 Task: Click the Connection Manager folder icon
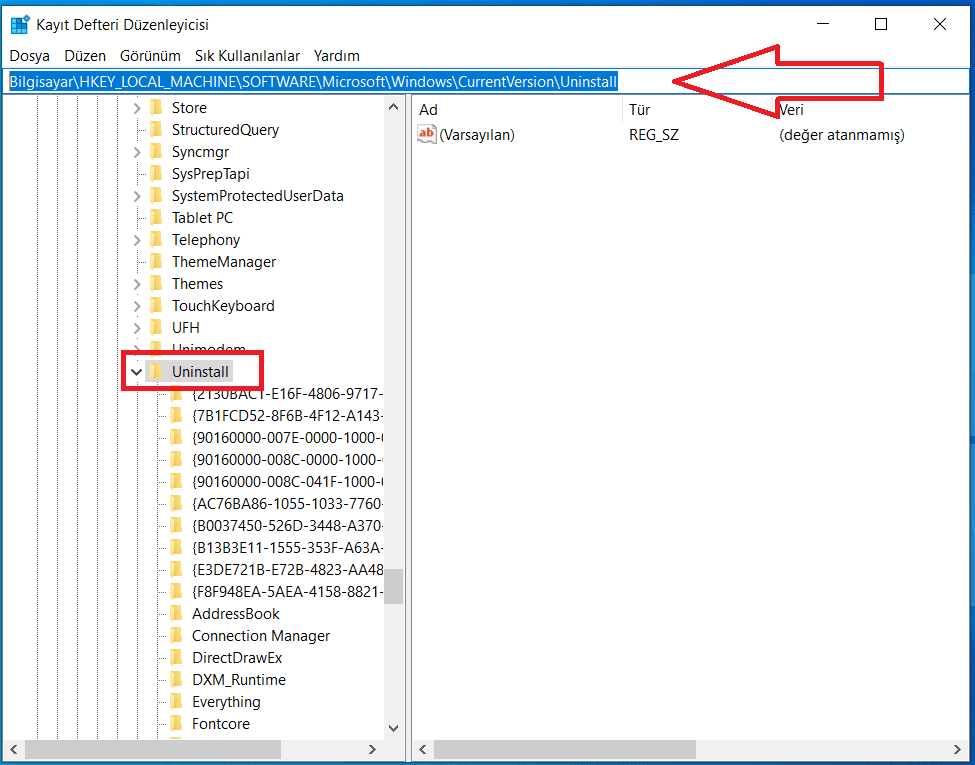[177, 636]
